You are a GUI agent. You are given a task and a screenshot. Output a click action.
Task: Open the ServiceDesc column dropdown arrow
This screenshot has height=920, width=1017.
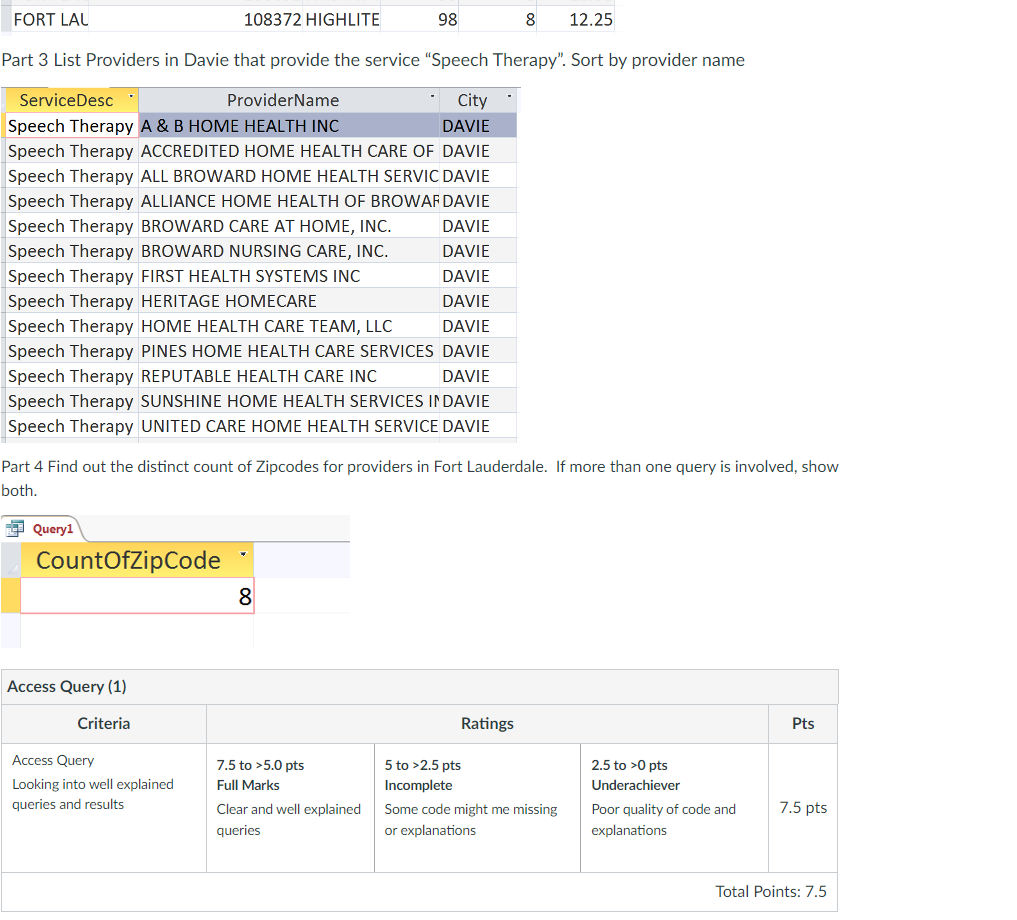coord(130,97)
